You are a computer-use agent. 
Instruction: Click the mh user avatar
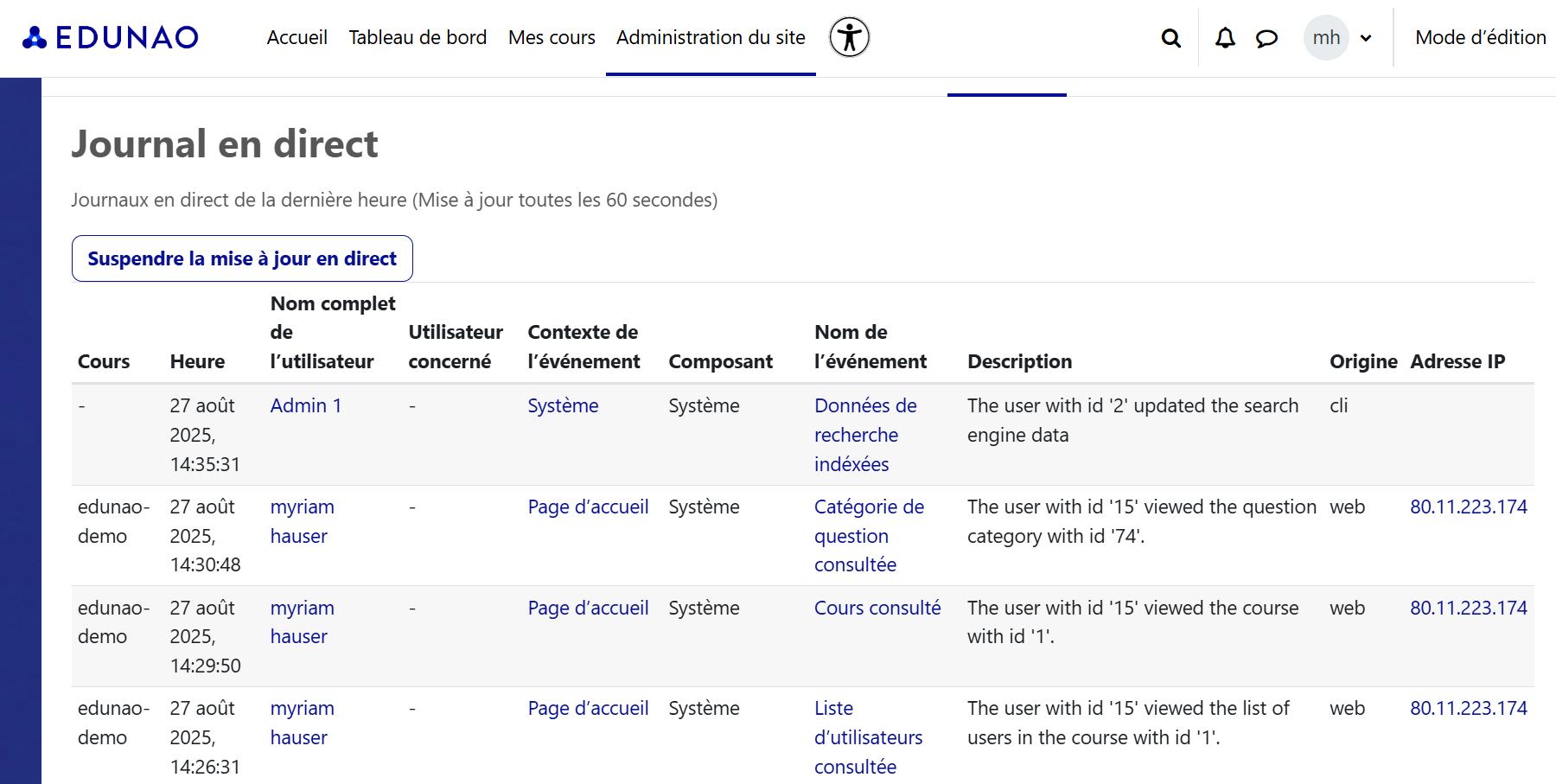click(x=1326, y=37)
